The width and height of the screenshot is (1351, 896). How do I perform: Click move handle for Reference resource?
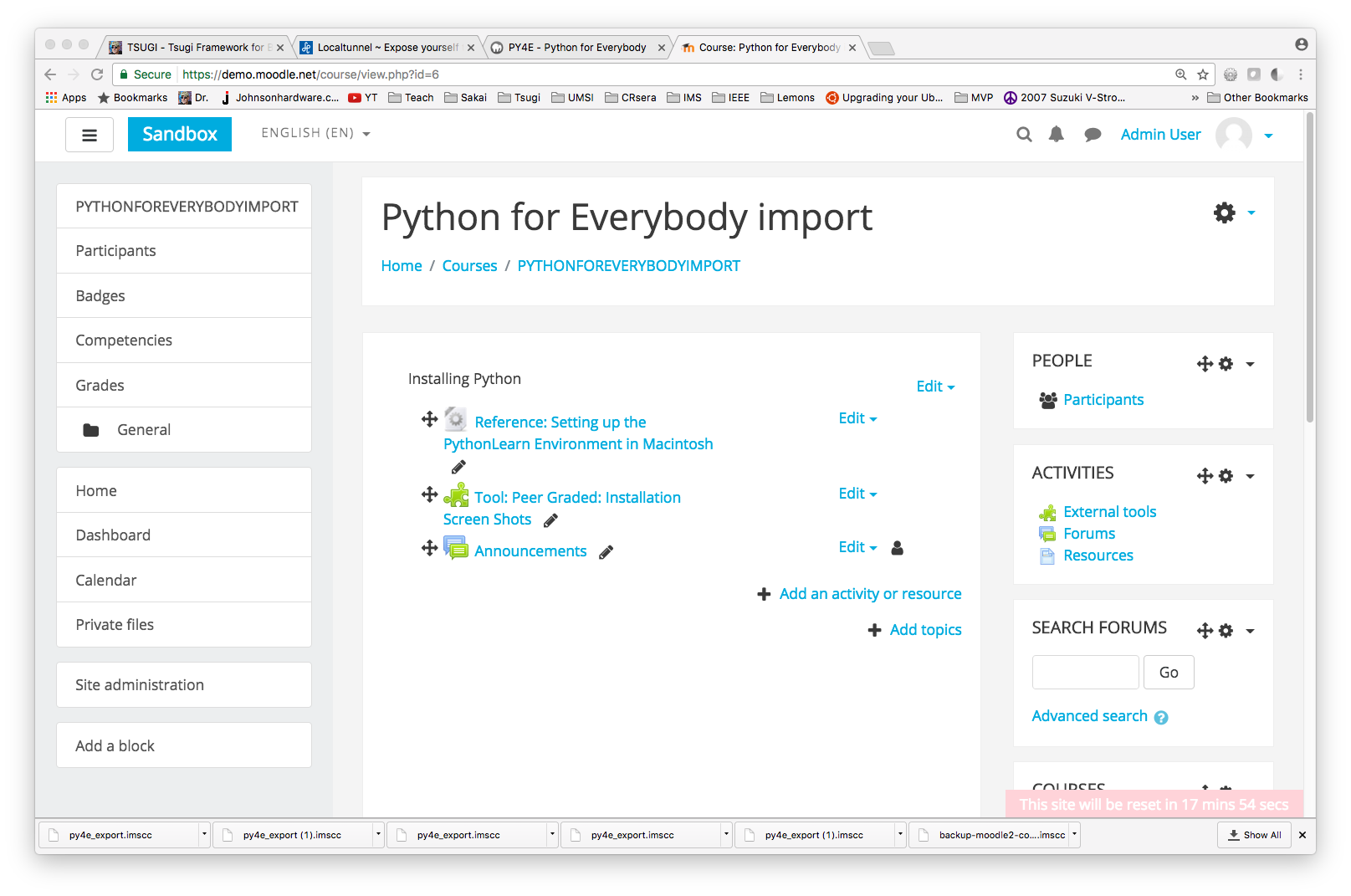point(429,419)
